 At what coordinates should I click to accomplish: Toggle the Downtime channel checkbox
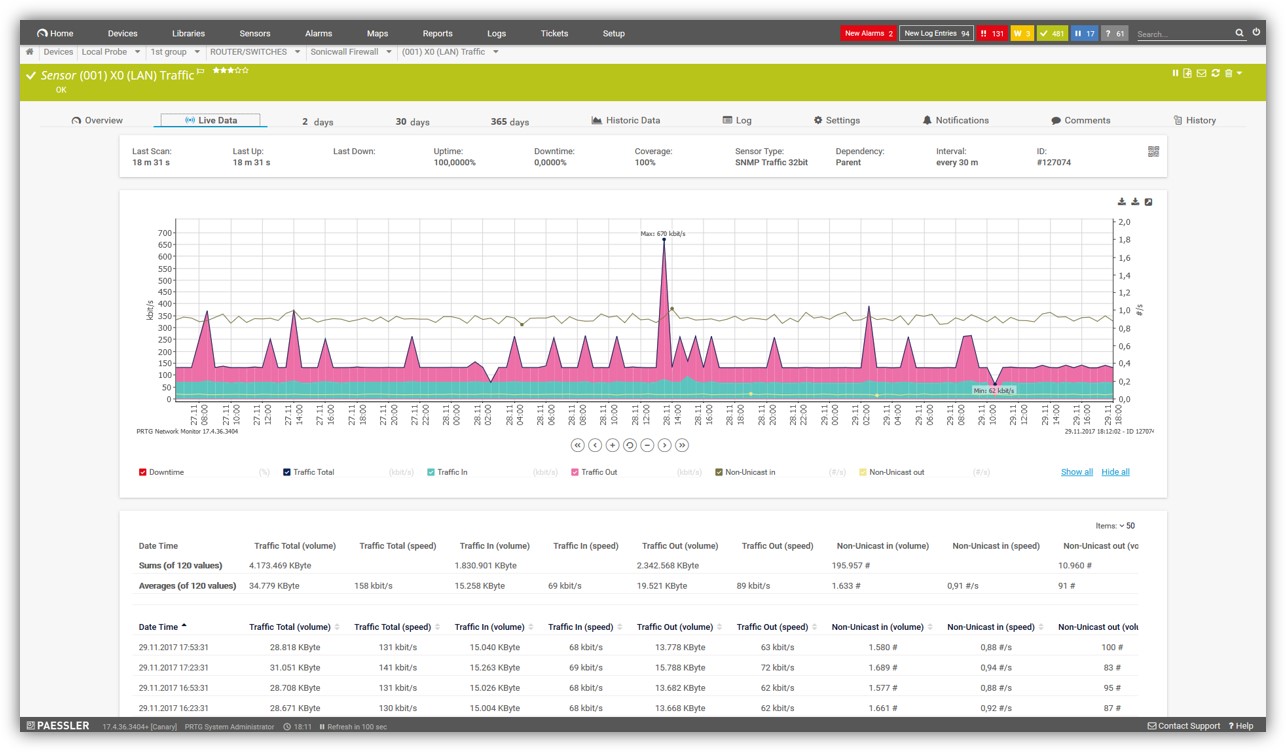coord(143,472)
